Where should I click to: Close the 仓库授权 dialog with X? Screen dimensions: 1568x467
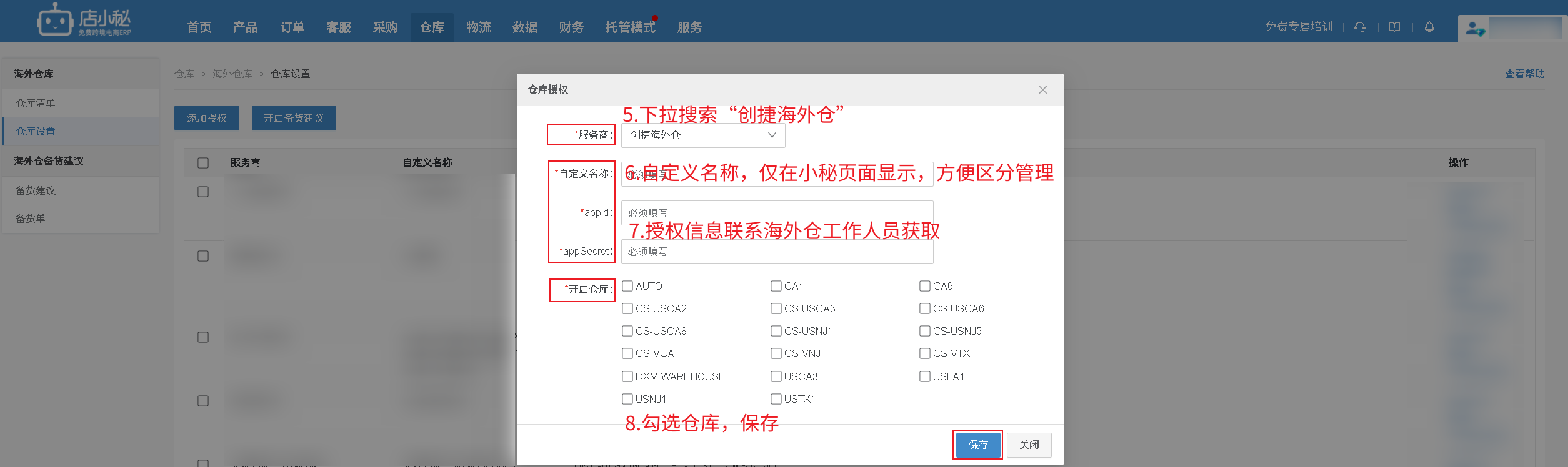pos(1042,90)
